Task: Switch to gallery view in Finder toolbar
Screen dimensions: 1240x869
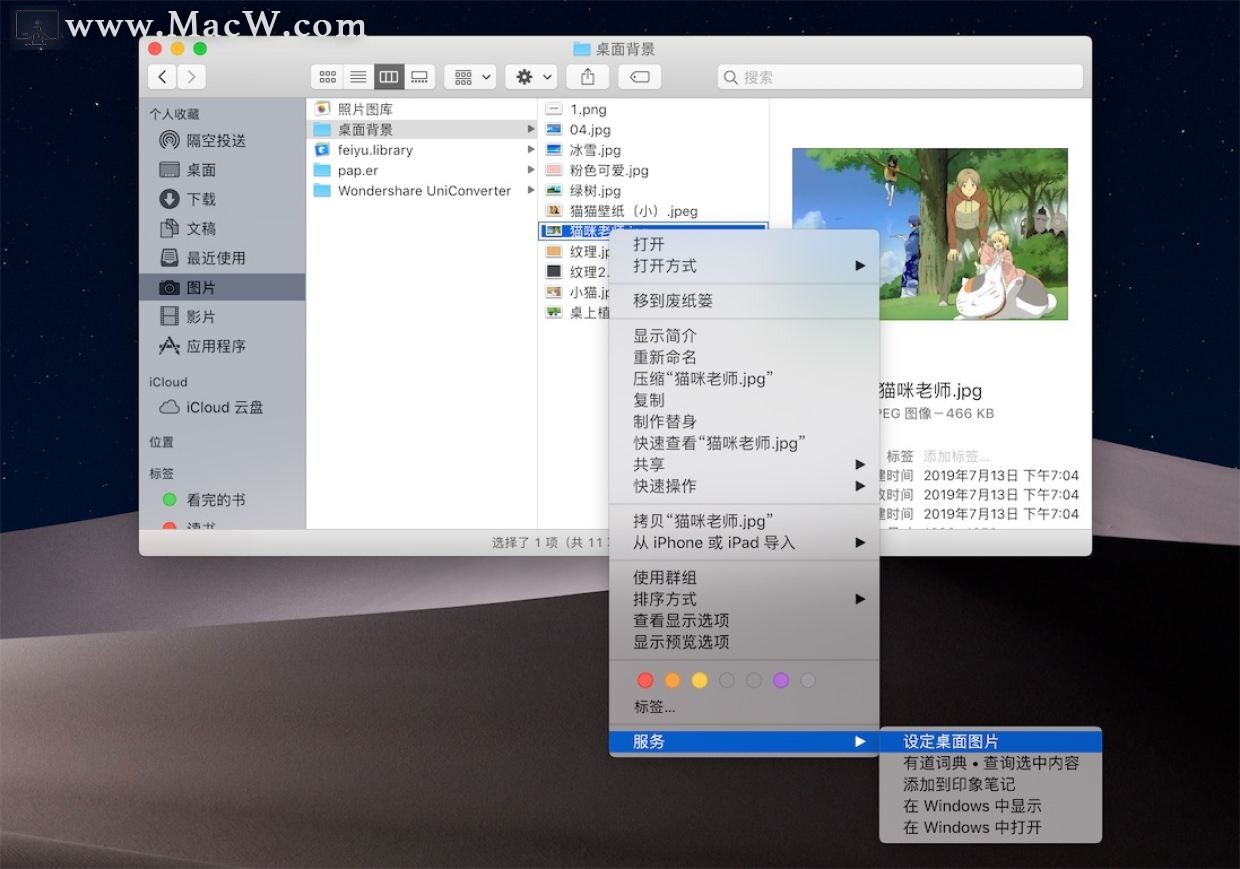Action: coord(419,76)
